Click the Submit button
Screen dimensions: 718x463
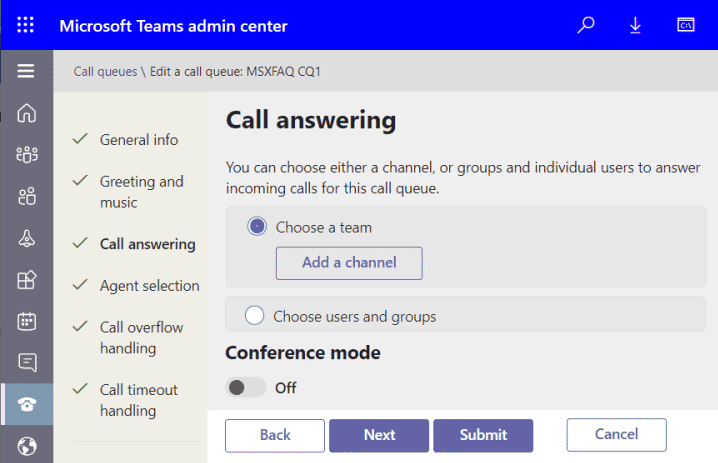click(483, 435)
